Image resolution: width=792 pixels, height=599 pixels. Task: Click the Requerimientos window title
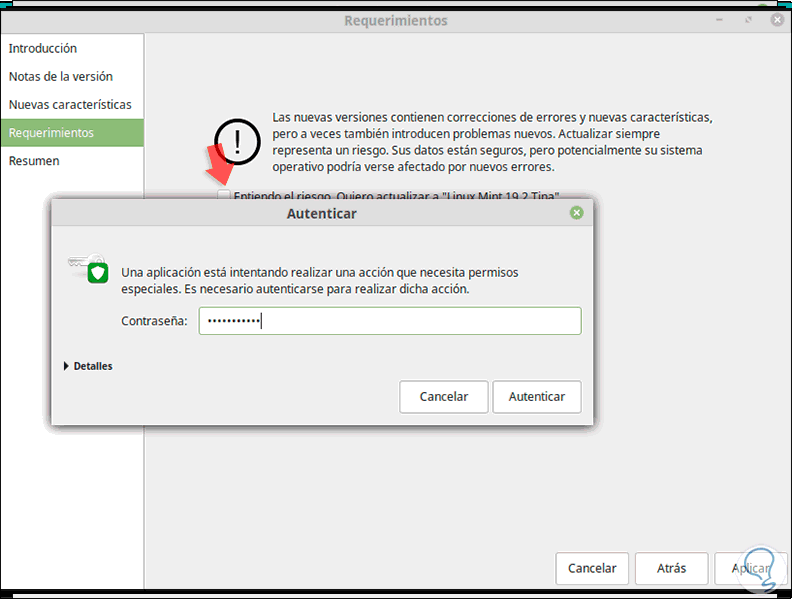pos(396,21)
